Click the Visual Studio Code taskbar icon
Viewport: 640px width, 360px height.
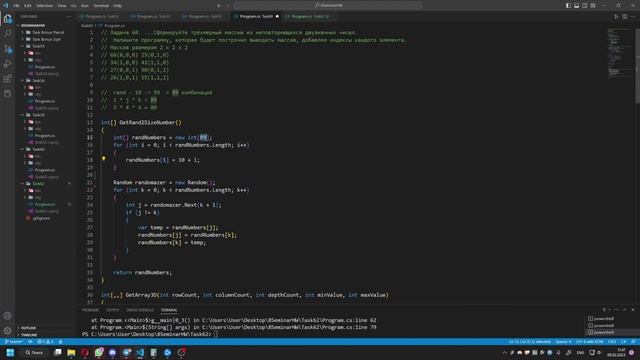coord(140,352)
